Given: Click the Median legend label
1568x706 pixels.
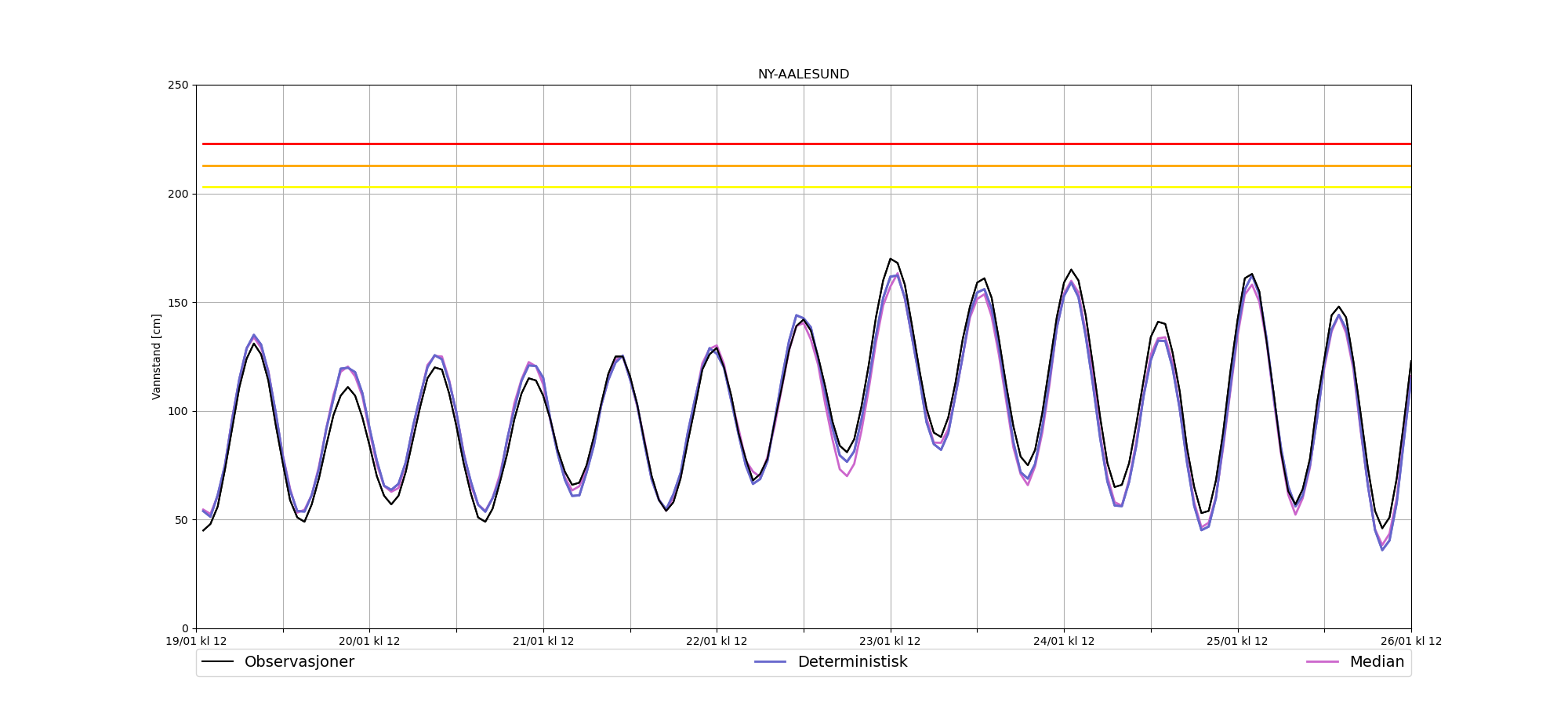Looking at the screenshot, I should (x=1376, y=662).
